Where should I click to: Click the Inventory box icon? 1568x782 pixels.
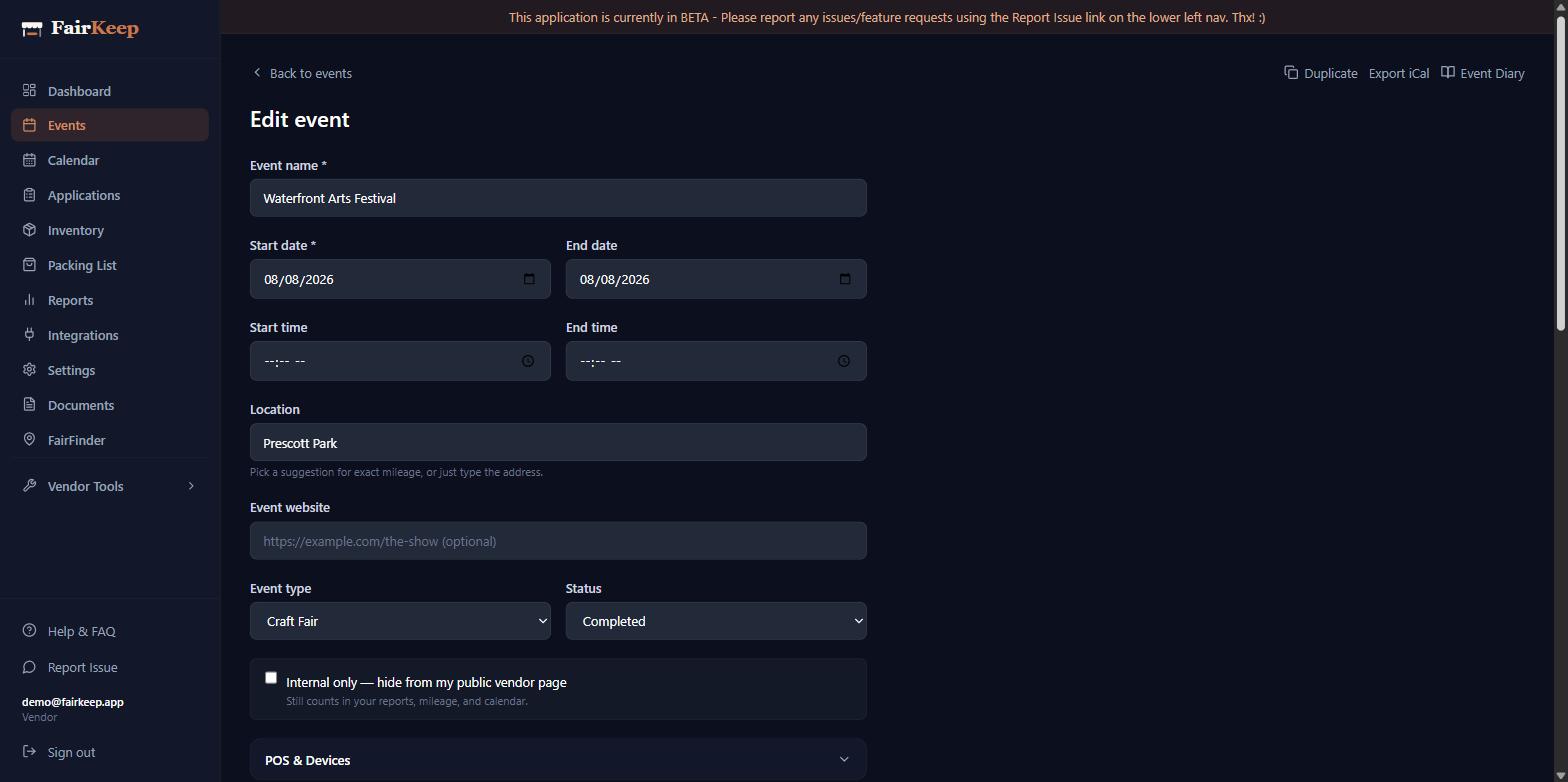tap(30, 230)
